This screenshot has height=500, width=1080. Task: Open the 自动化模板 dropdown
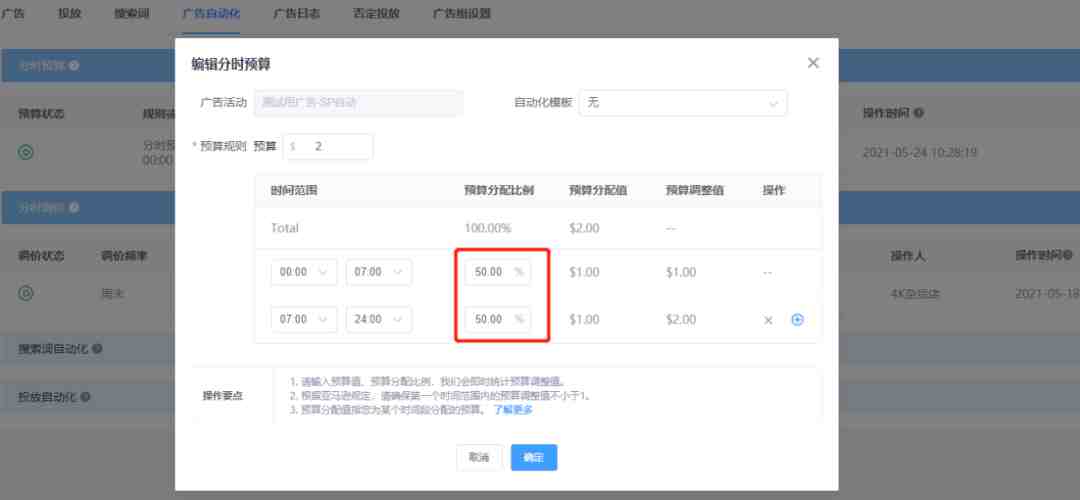pos(682,103)
